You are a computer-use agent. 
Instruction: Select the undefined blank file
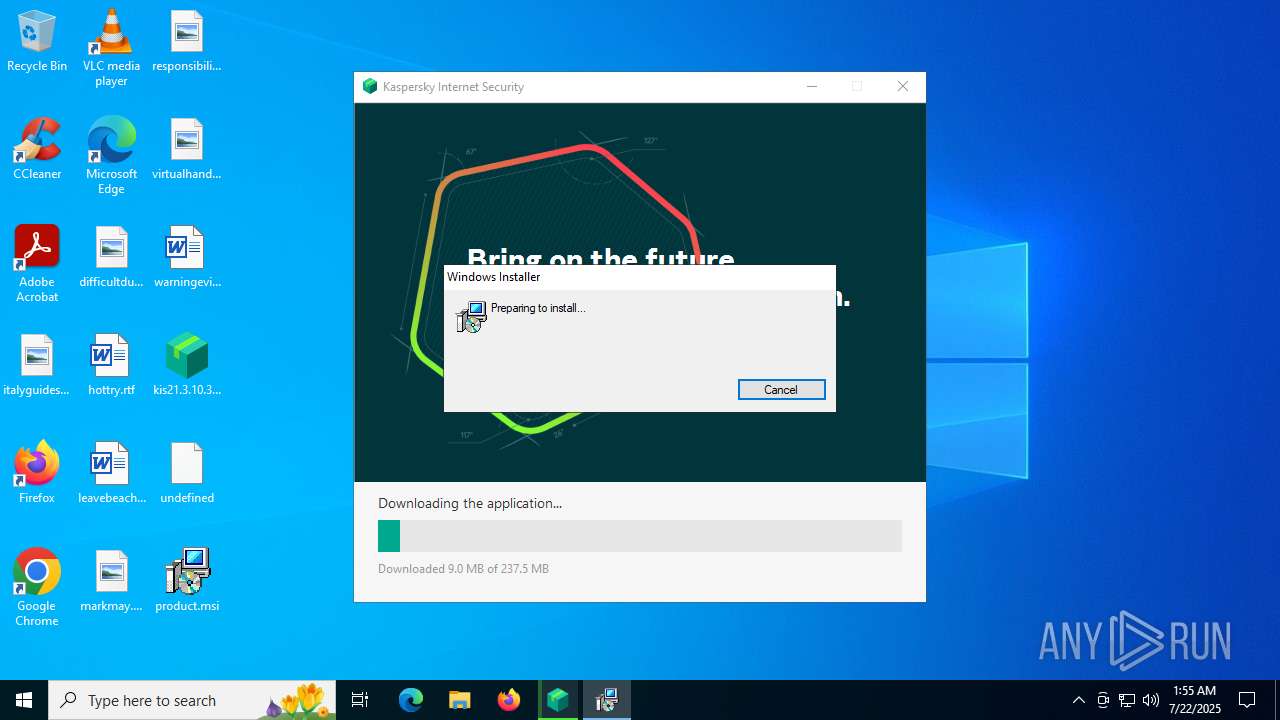click(187, 474)
